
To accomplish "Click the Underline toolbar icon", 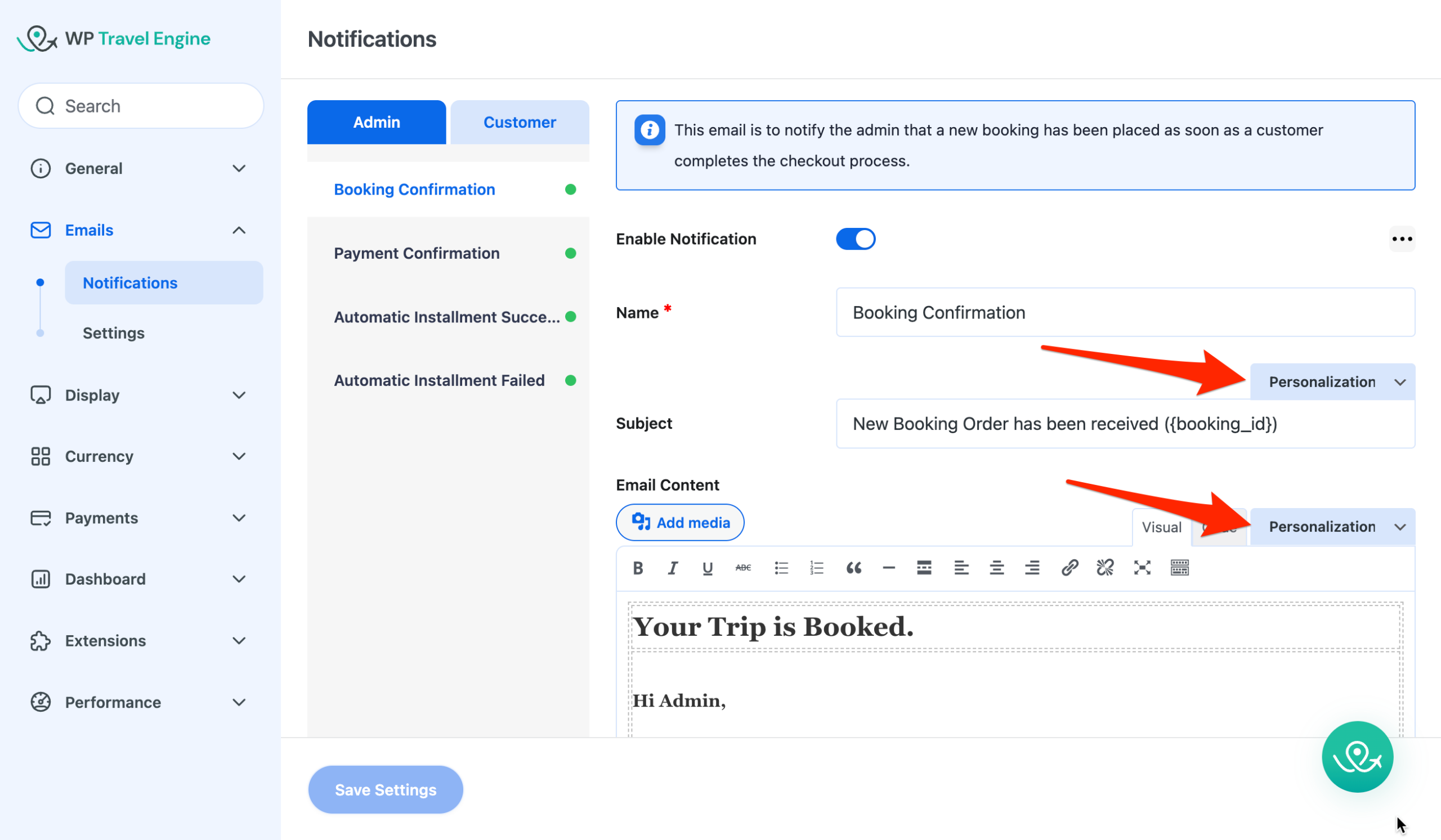I will click(708, 568).
